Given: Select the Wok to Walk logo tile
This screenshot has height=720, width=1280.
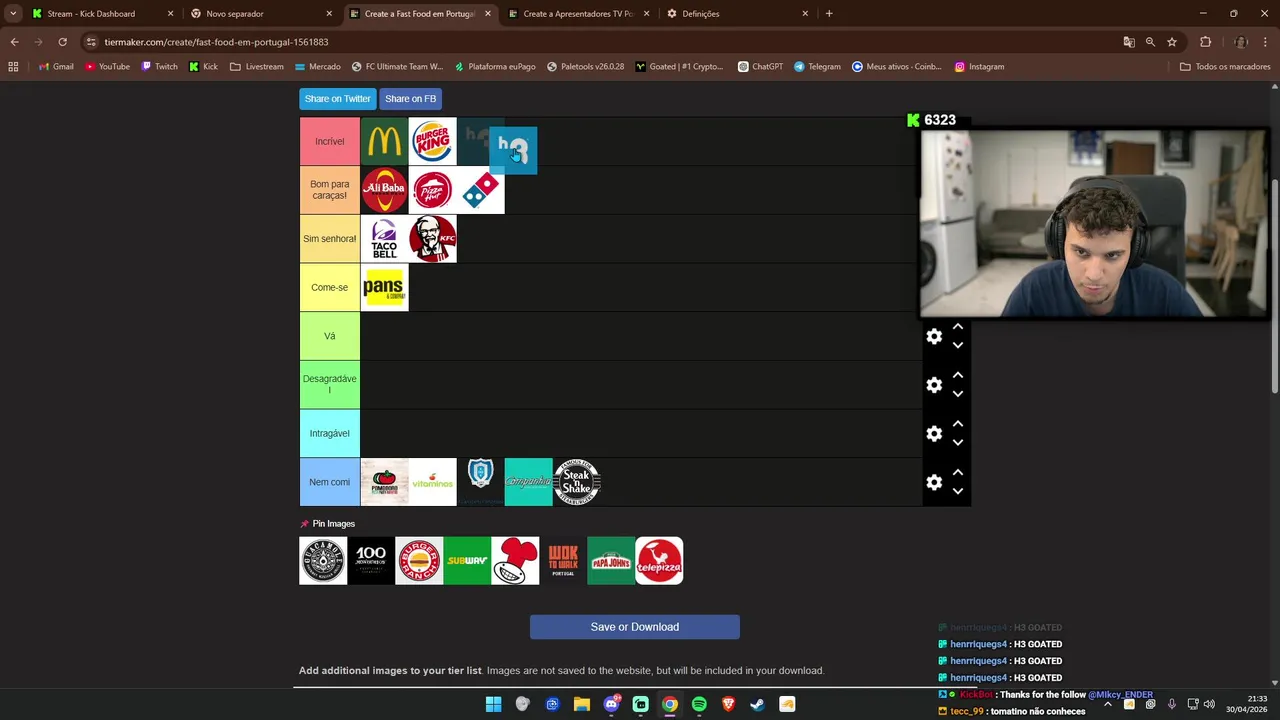Looking at the screenshot, I should (x=563, y=561).
